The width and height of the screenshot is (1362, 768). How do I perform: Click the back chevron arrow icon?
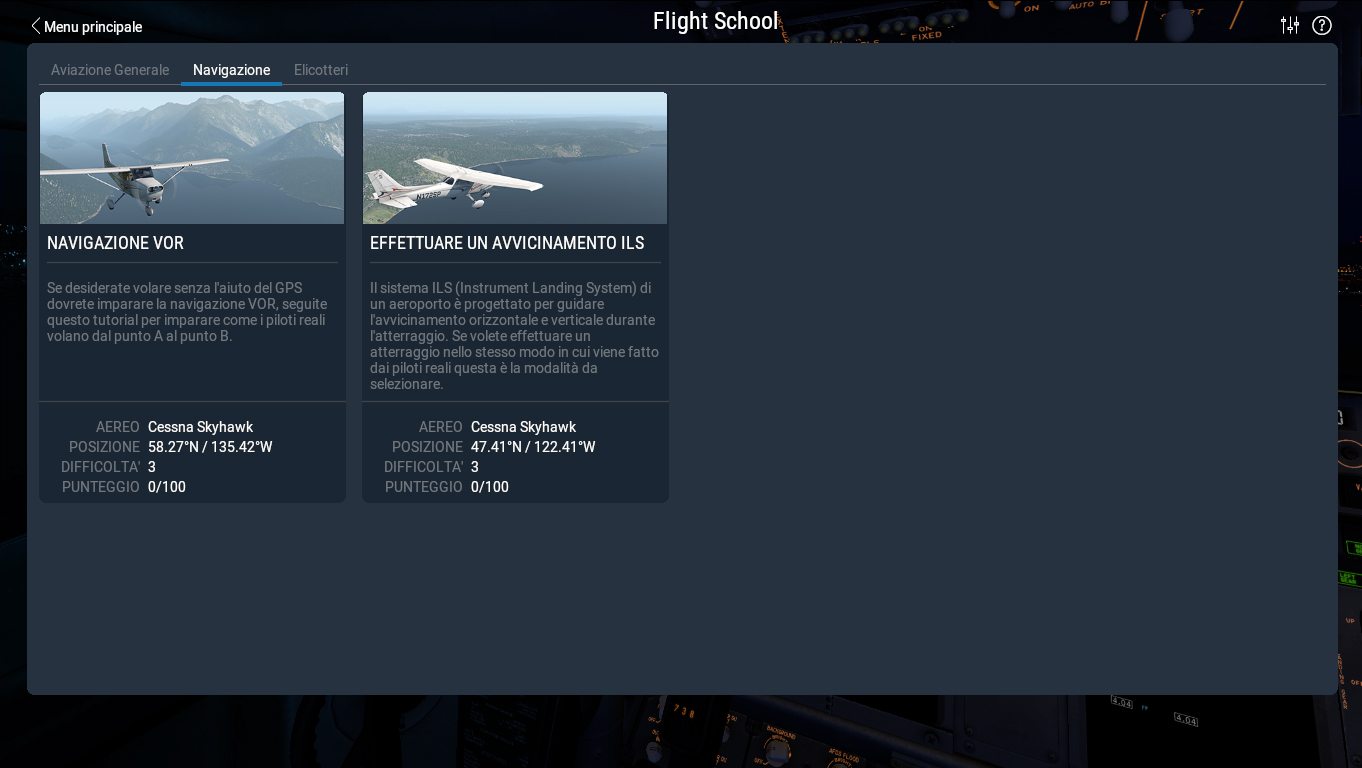36,26
